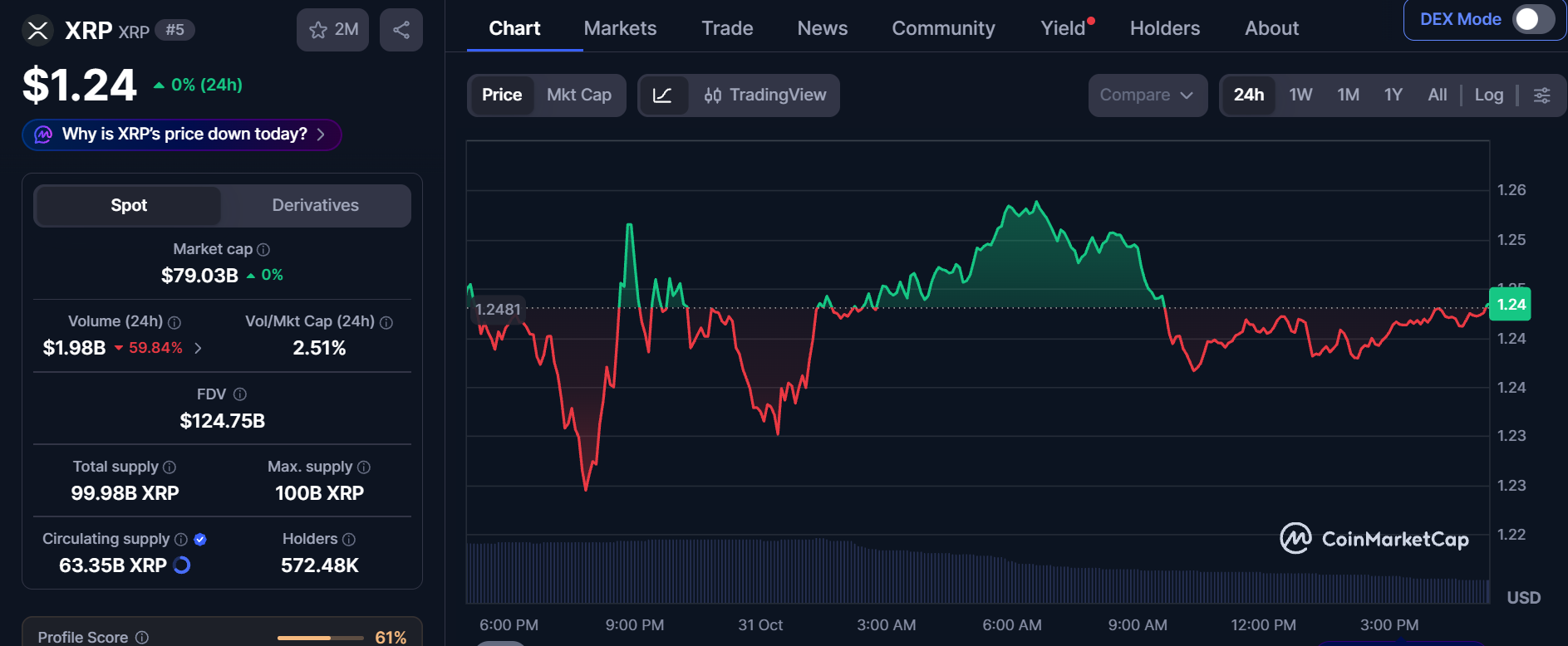1568x646 pixels.
Task: Show Volume (24h) info icon
Action: tap(174, 322)
